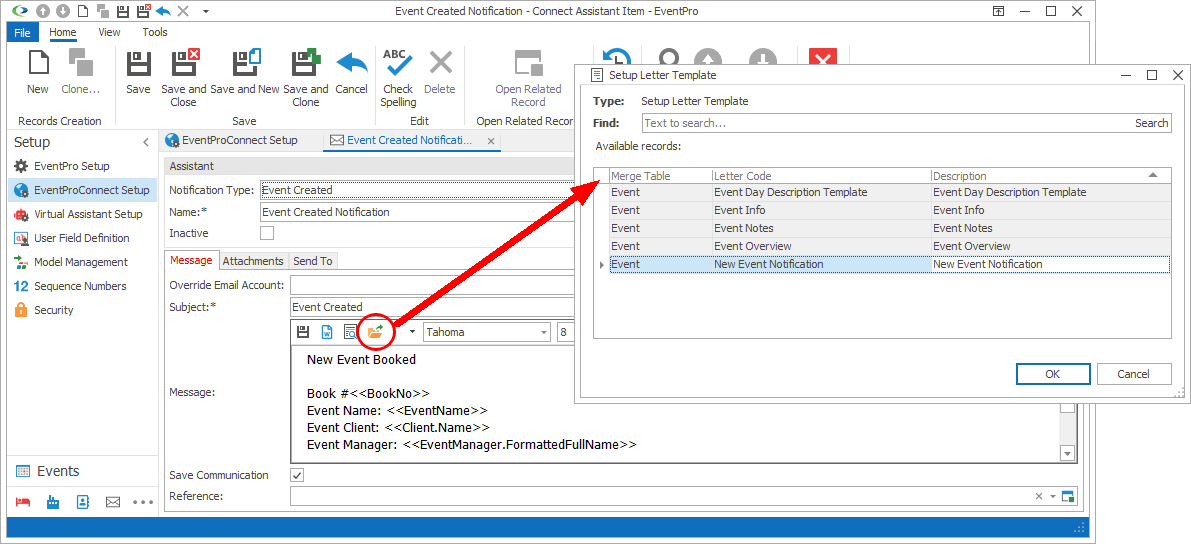This screenshot has width=1191, height=544.
Task: Open the Send To tab
Action: pos(313,261)
